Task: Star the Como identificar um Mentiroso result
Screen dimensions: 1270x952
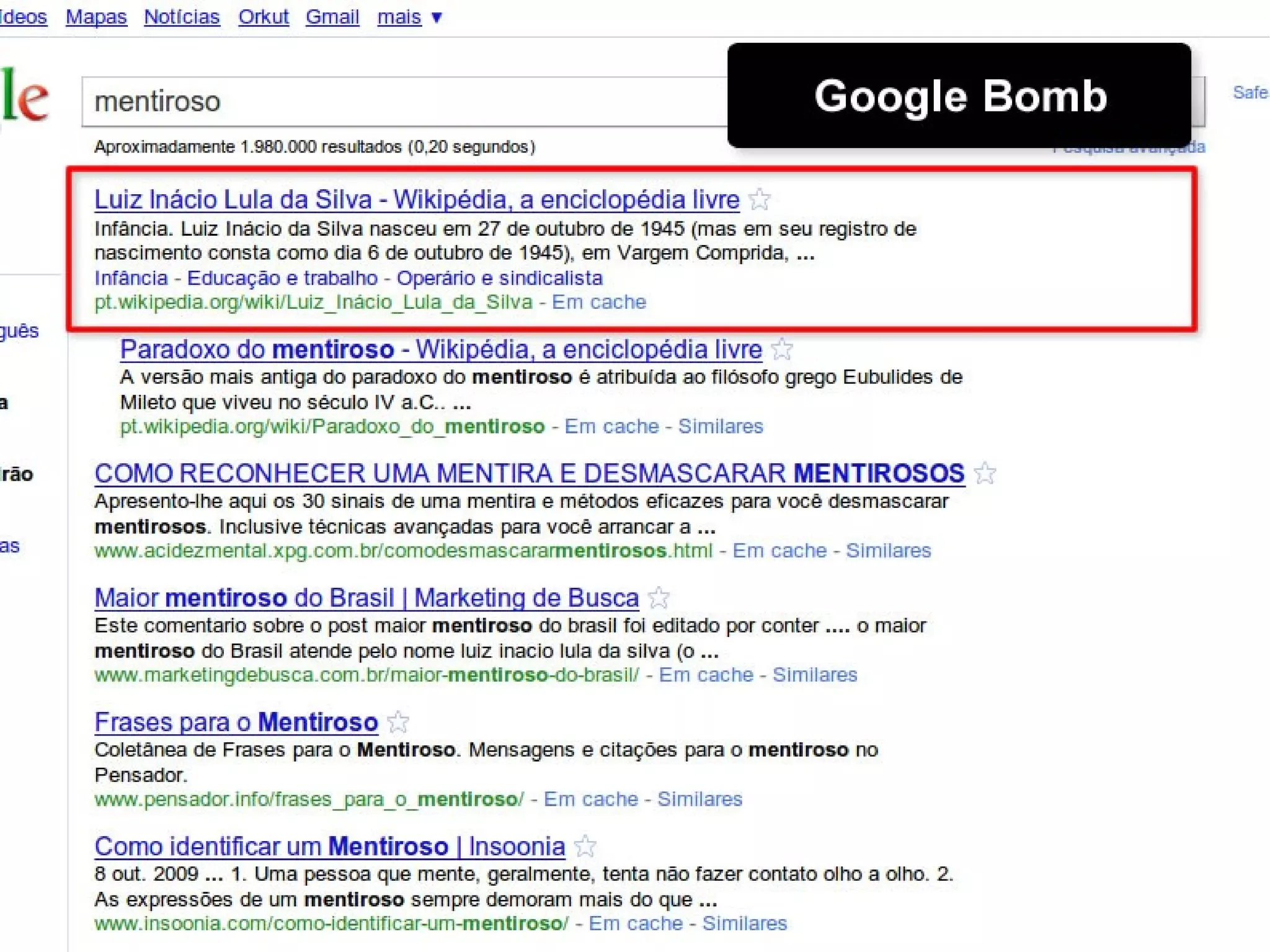Action: pyautogui.click(x=585, y=847)
